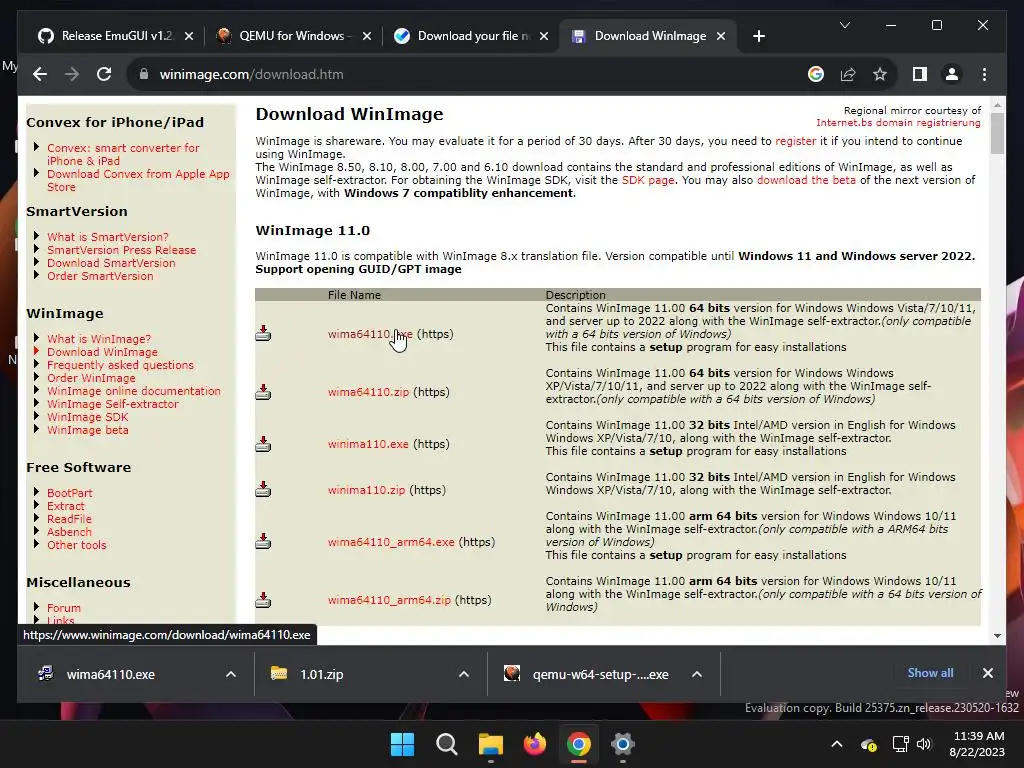Open Download SmartVersion sidebar link

111,263
